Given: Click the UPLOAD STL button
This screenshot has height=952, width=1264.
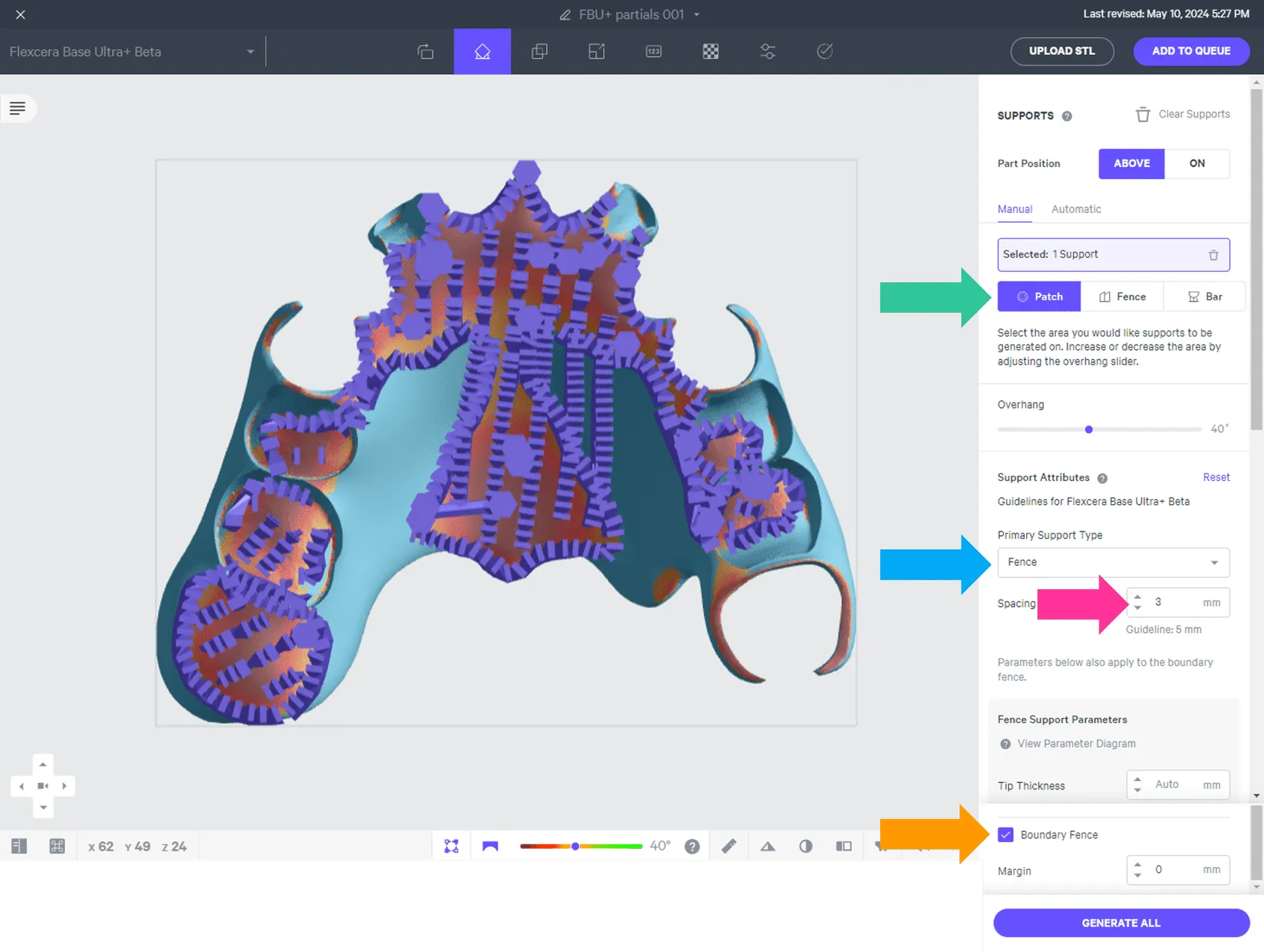Looking at the screenshot, I should pyautogui.click(x=1062, y=51).
